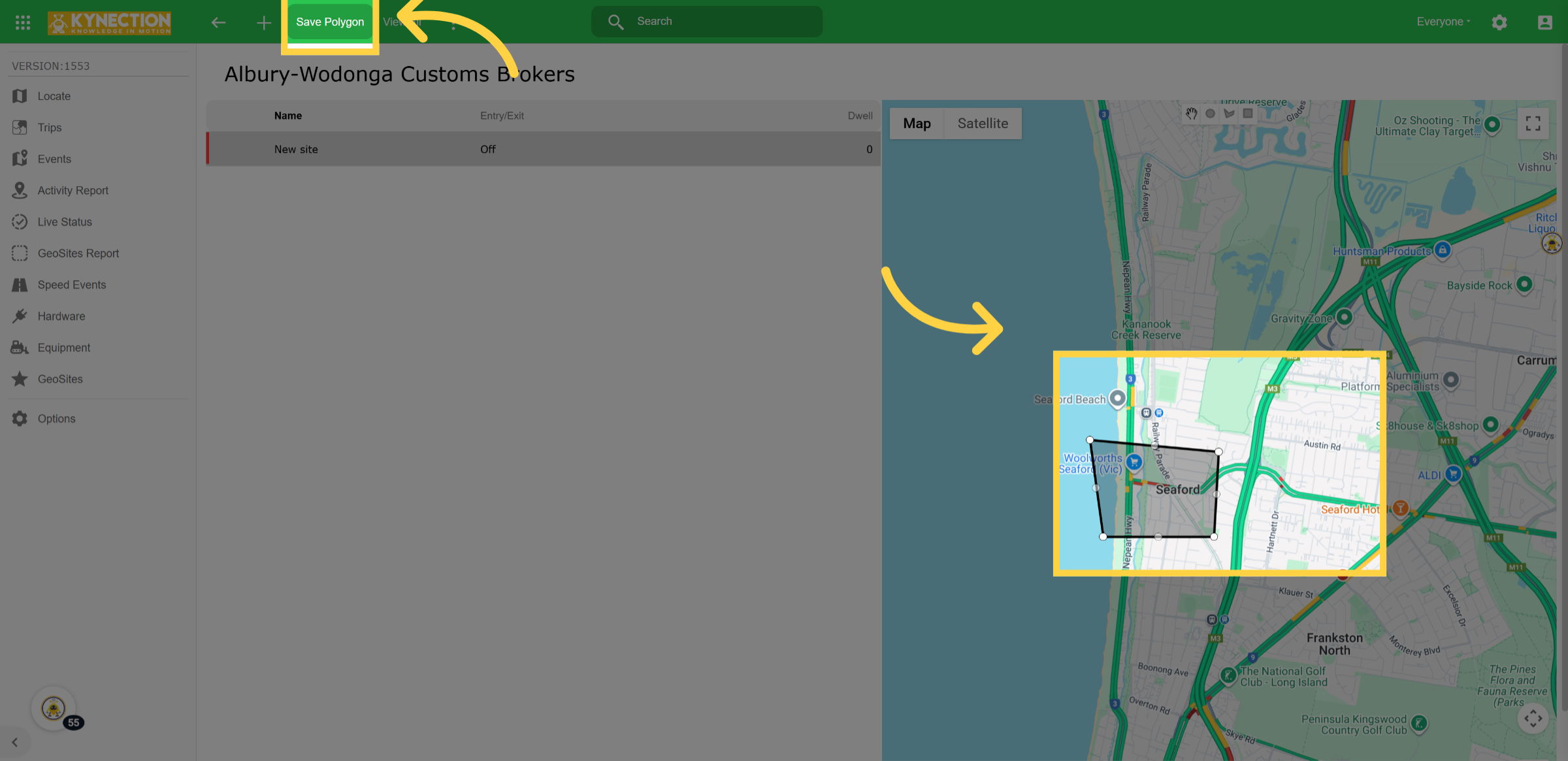Select the New site row
1568x761 pixels.
pyautogui.click(x=544, y=149)
